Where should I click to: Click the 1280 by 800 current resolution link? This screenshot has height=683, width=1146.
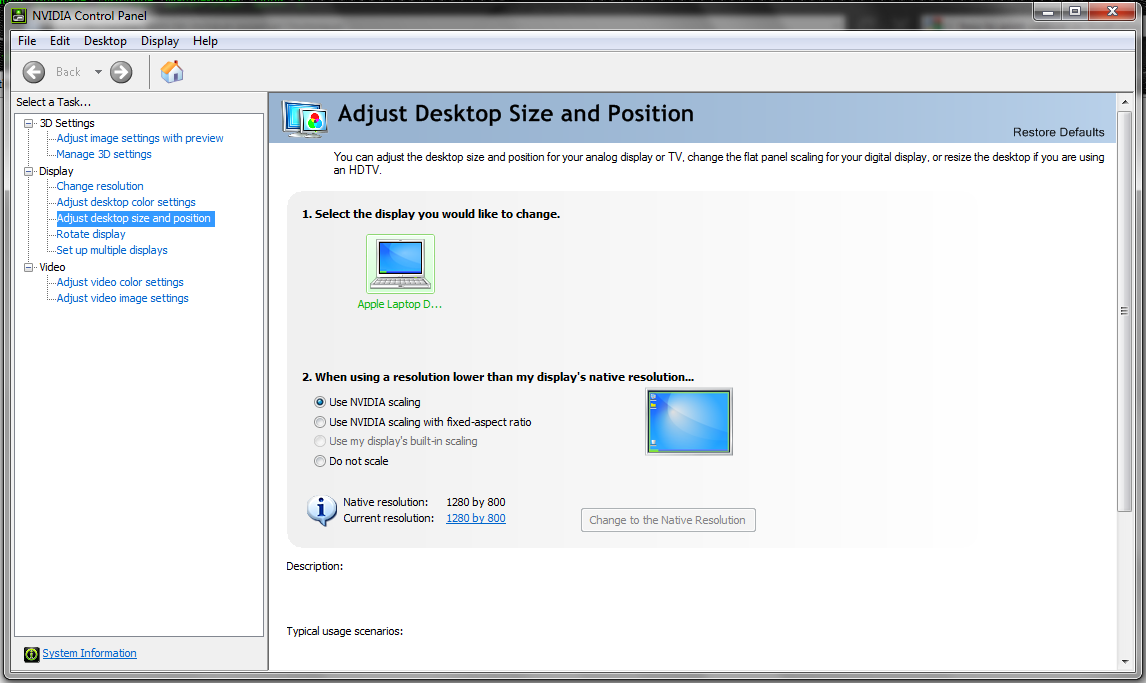click(476, 518)
